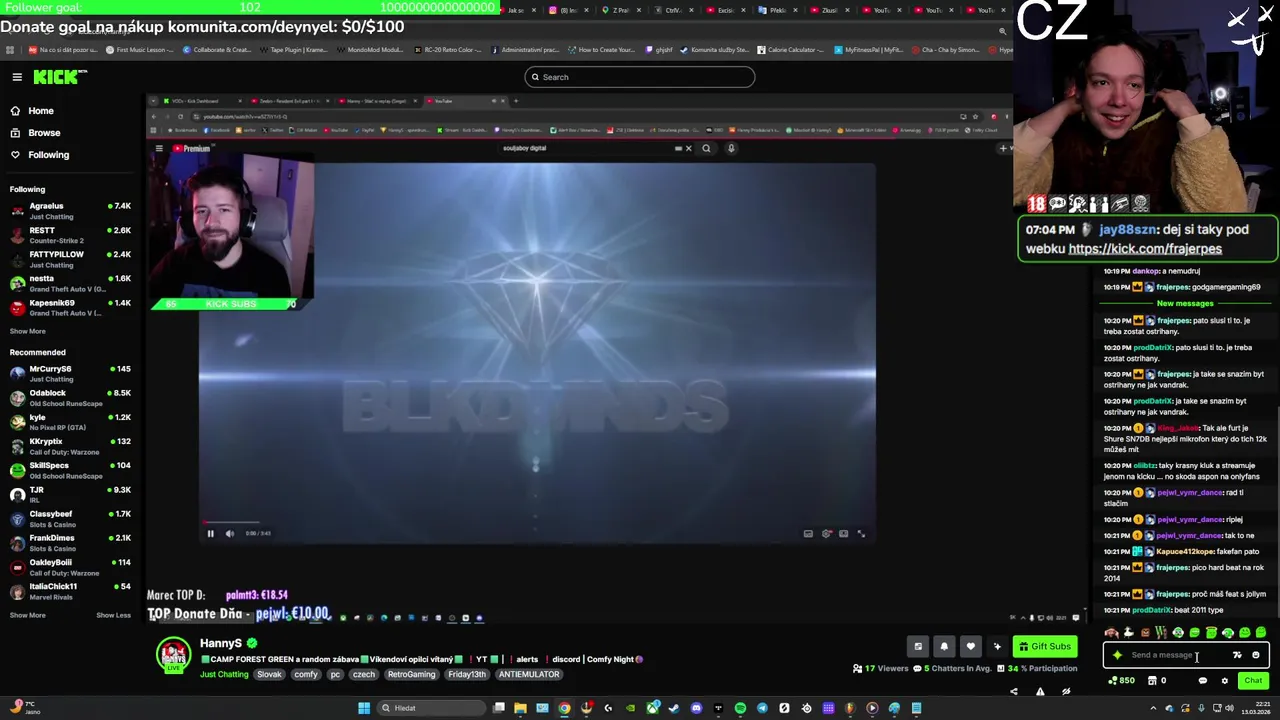Jump to New messages in chat
The width and height of the screenshot is (1280, 720).
(x=1185, y=303)
